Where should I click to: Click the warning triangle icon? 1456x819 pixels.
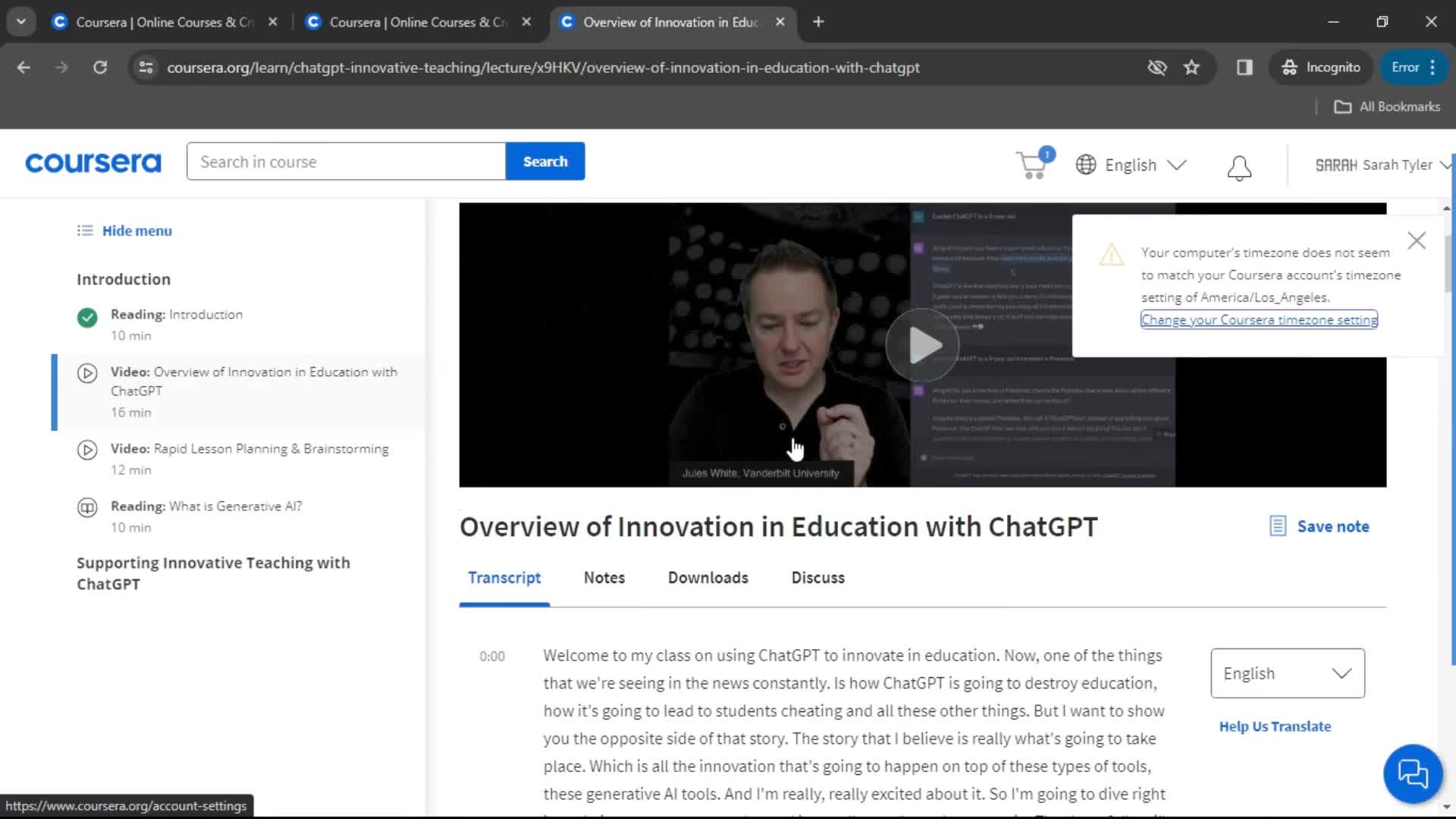[1111, 255]
